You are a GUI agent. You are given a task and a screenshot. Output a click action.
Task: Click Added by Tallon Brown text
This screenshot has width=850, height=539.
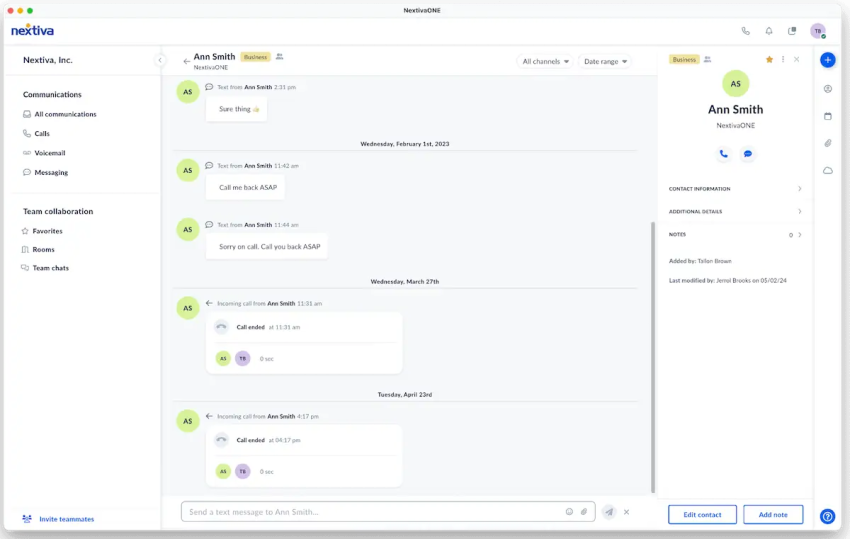tap(700, 261)
